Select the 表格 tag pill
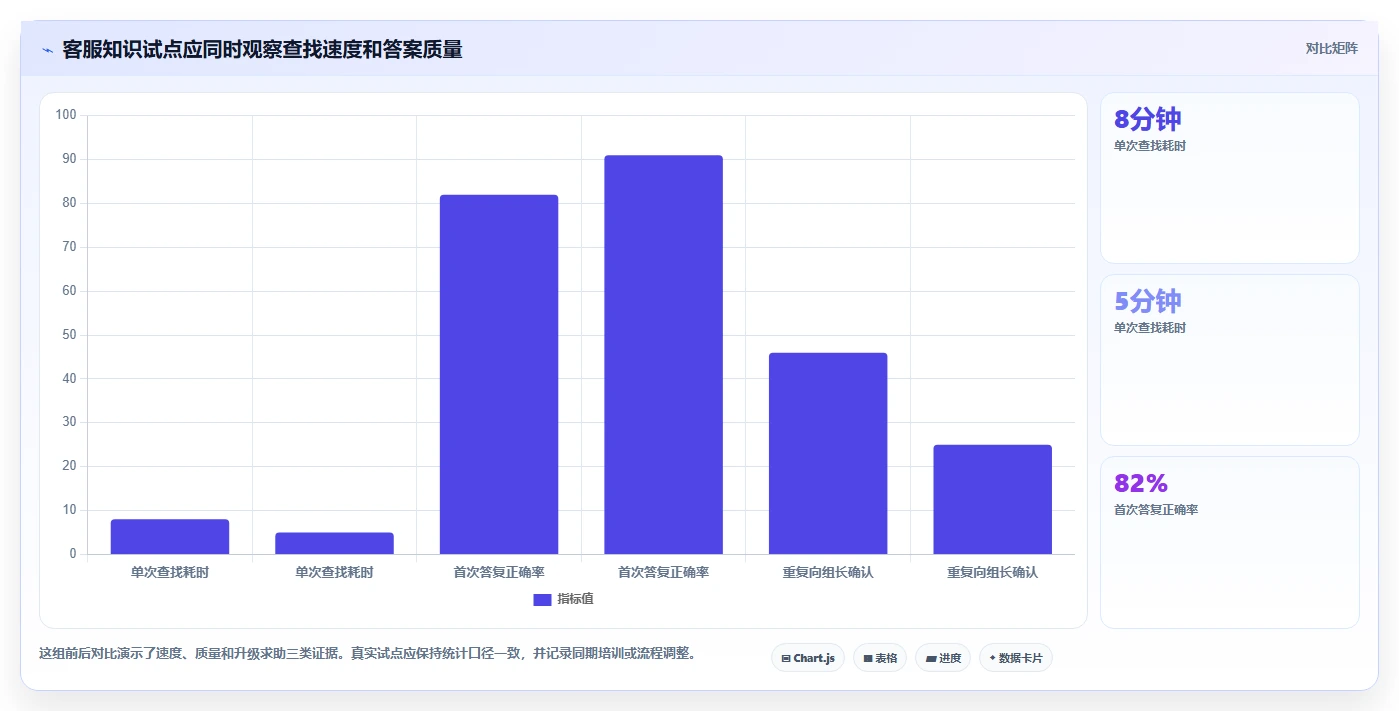 pos(880,658)
